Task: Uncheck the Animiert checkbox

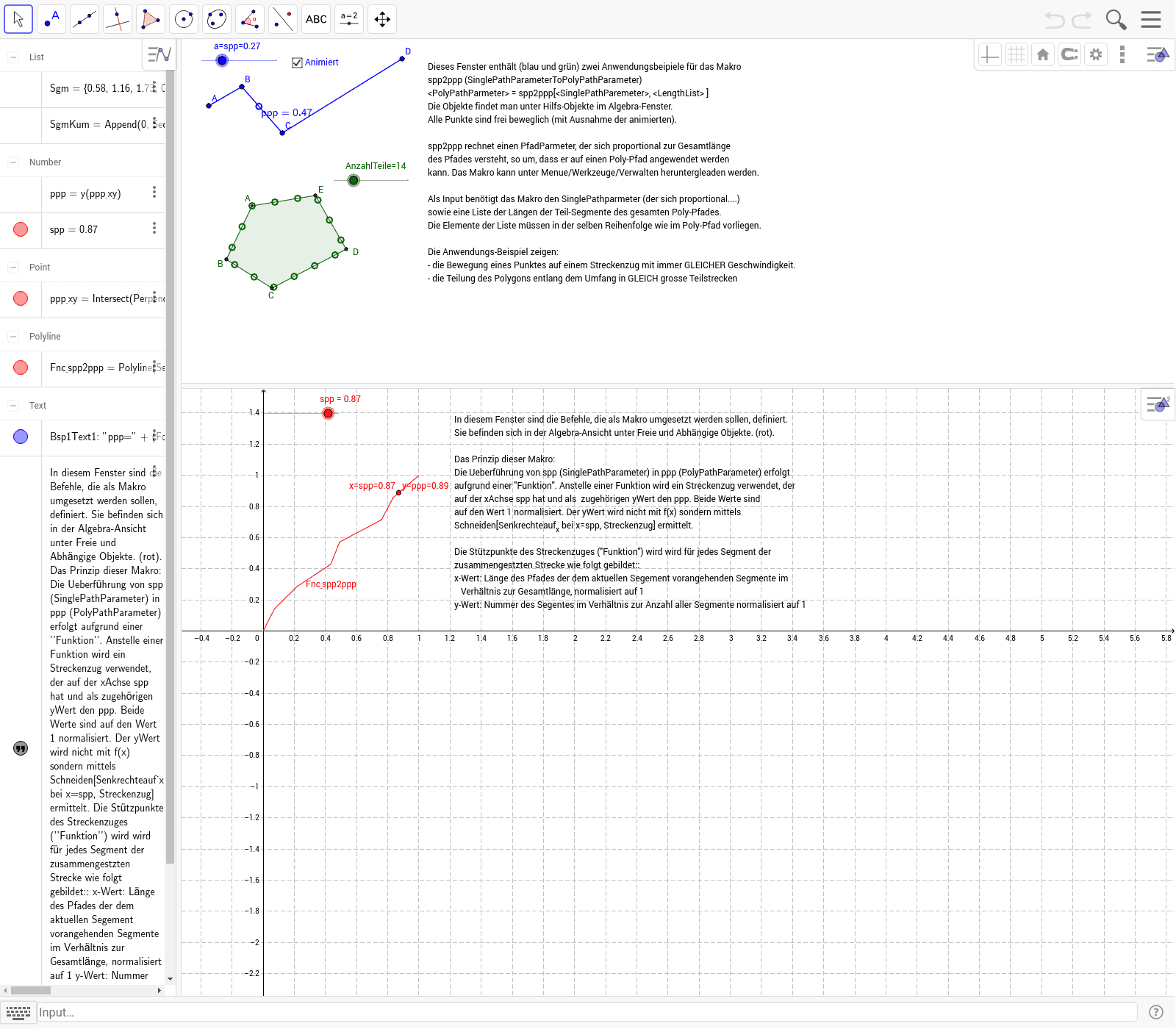Action: (x=297, y=62)
